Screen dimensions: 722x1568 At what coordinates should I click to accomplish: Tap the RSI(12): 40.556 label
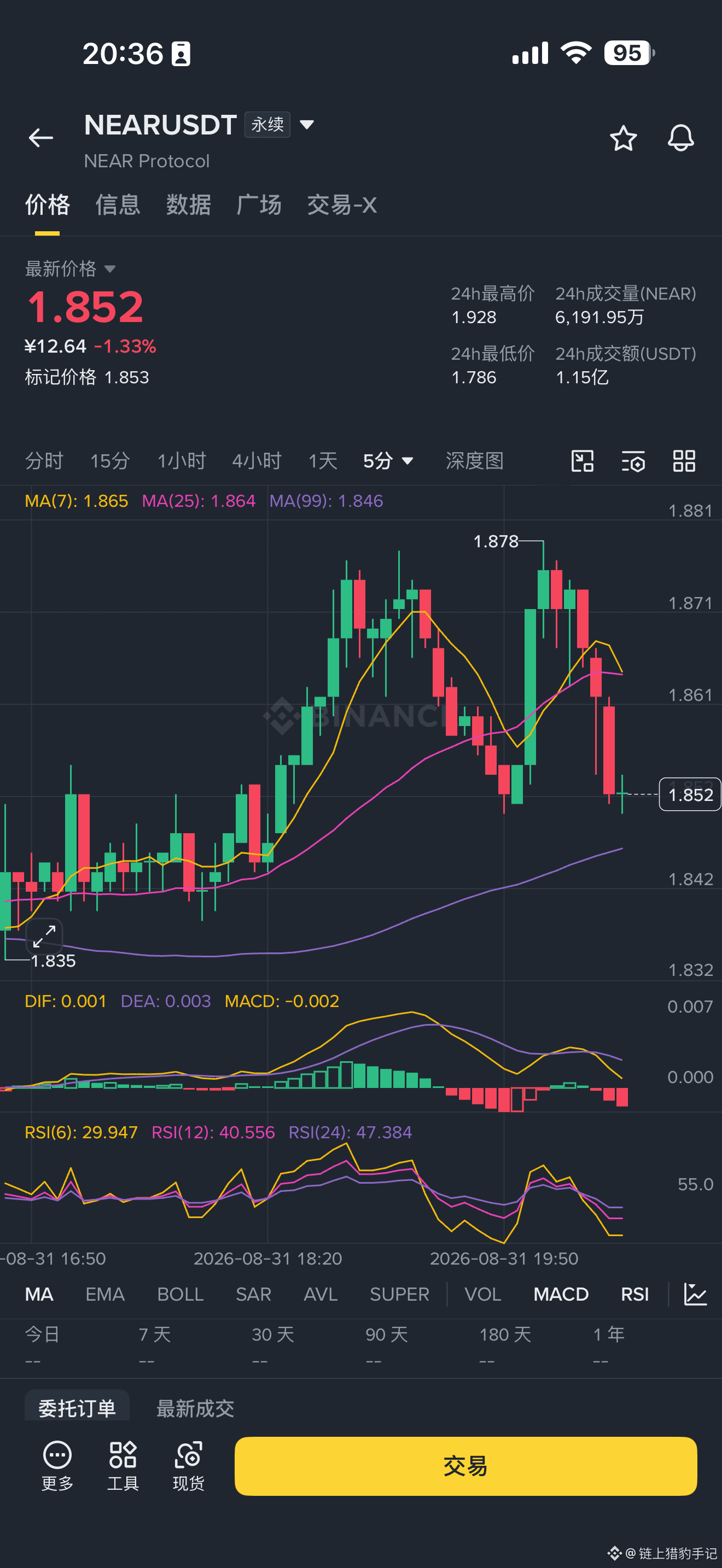click(x=213, y=1132)
